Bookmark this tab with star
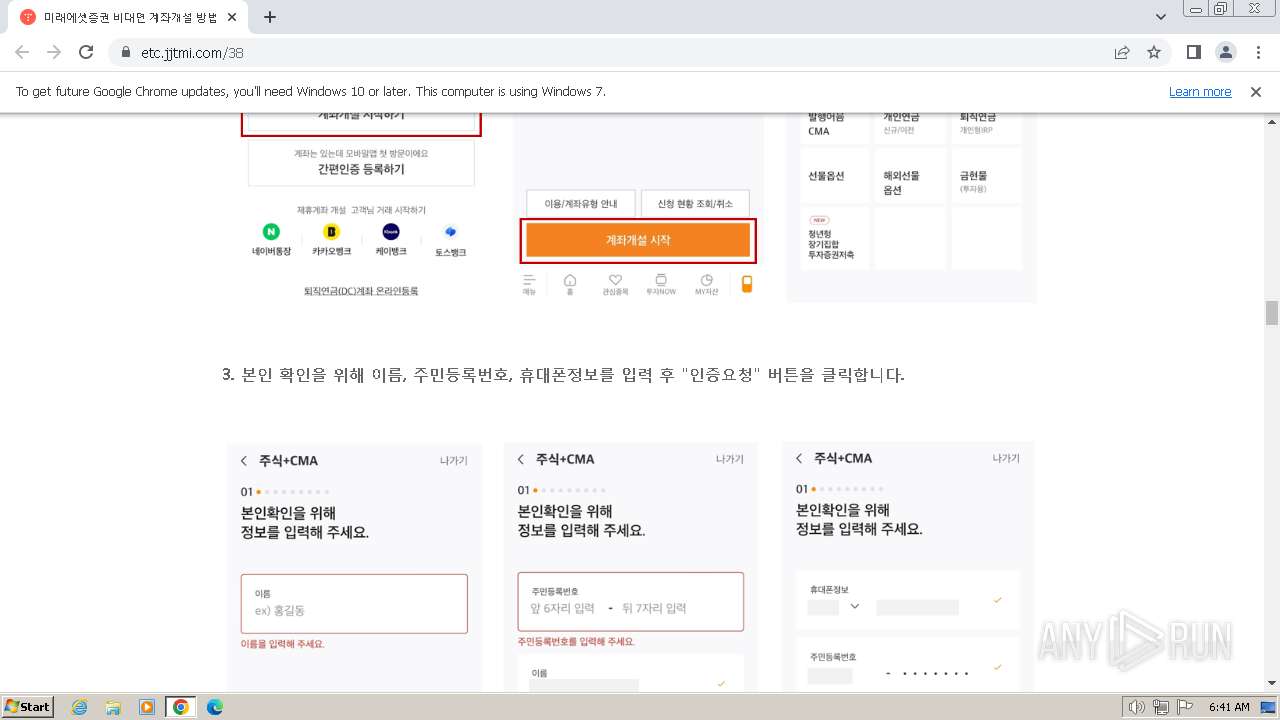This screenshot has width=1280, height=720. click(1154, 52)
